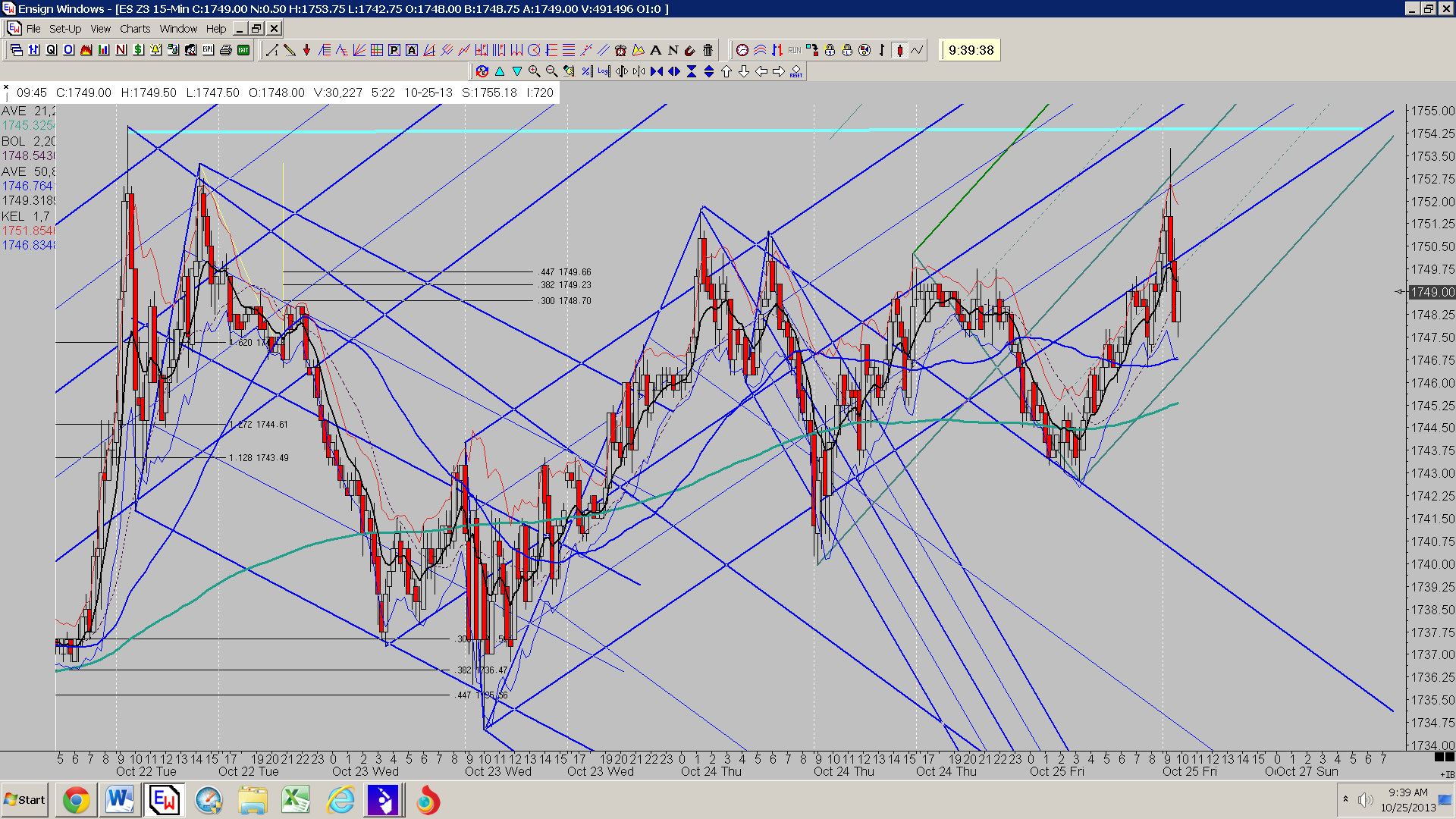1456x819 pixels.
Task: Click the '.447 1749.66' Fibonacci label
Action: pos(564,271)
